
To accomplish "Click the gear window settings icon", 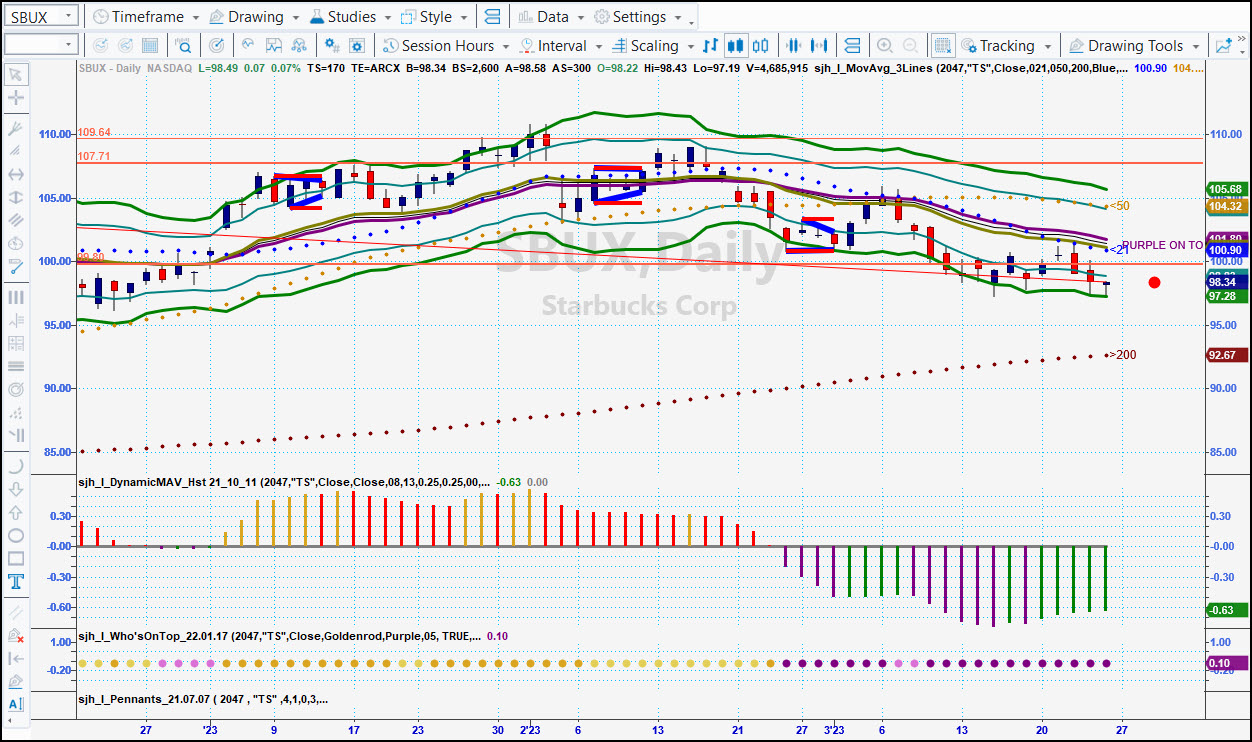I will (357, 46).
